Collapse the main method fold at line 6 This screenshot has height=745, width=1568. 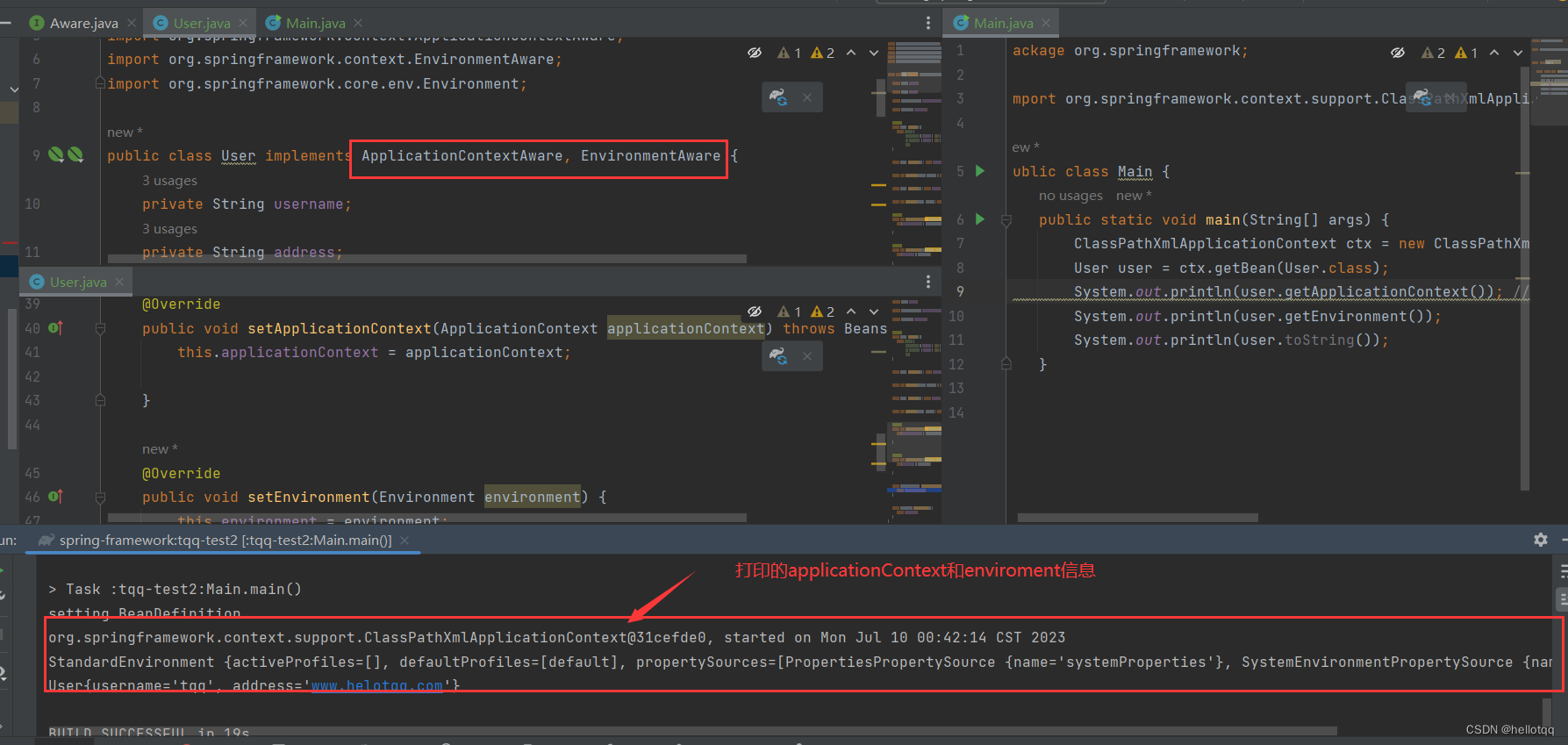(x=1006, y=219)
